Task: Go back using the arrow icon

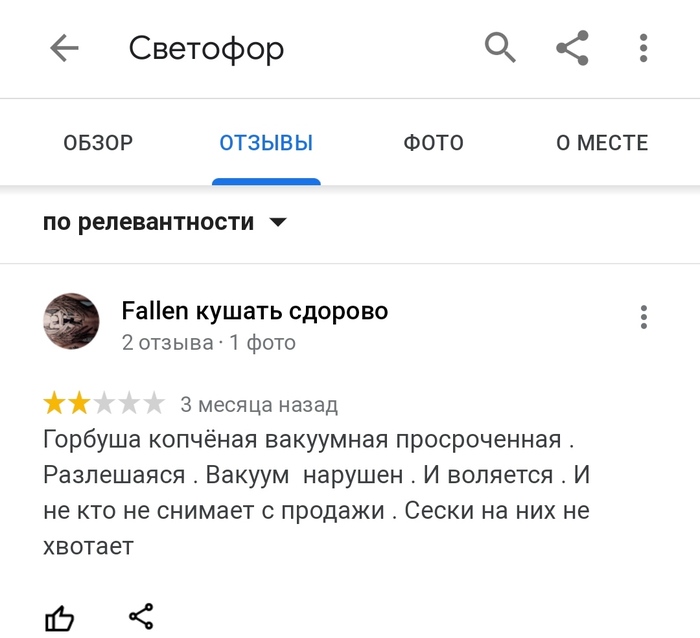Action: pyautogui.click(x=64, y=48)
